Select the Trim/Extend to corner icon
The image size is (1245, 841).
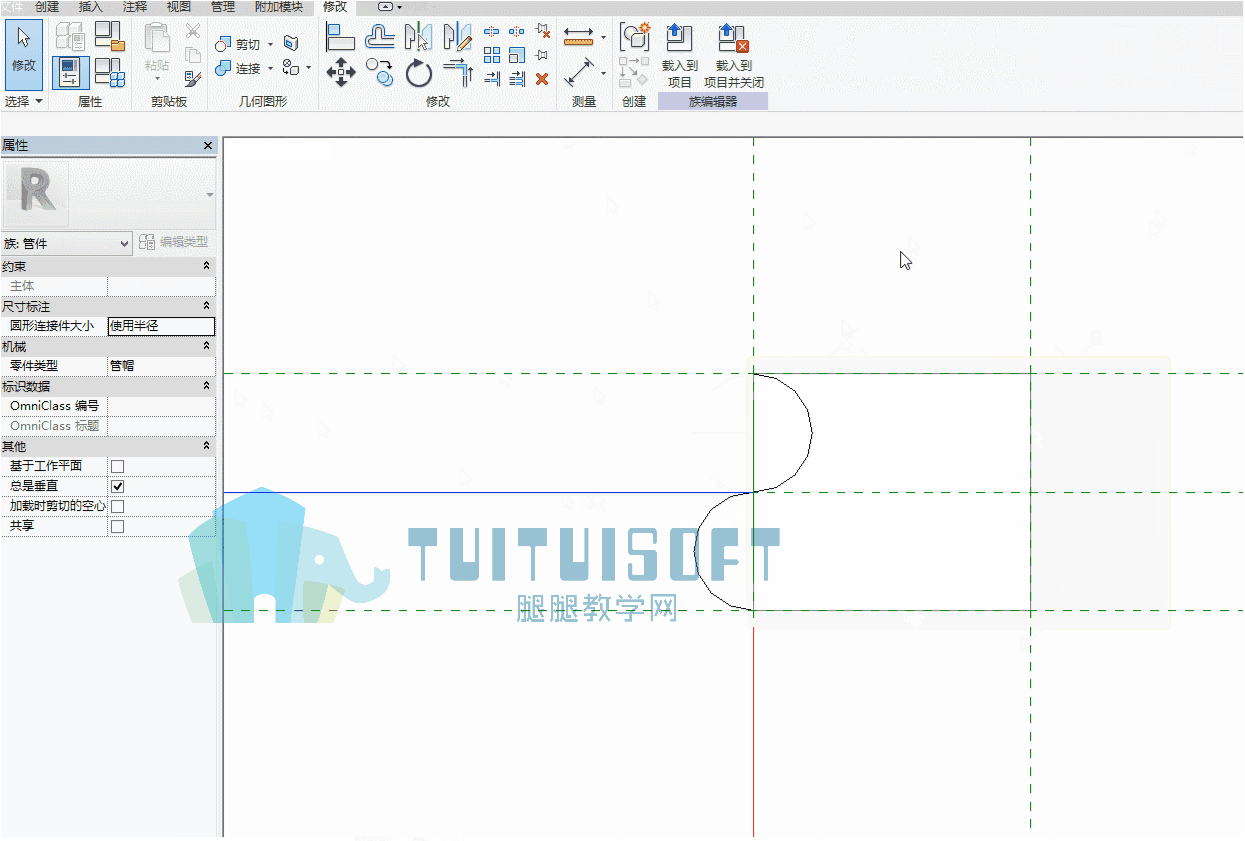(x=457, y=72)
